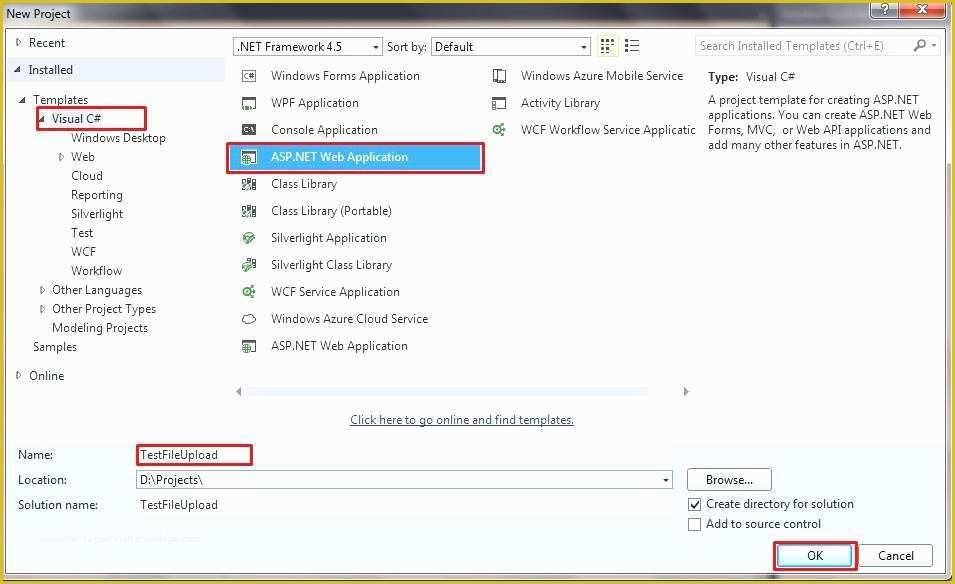Viewport: 955px width, 584px height.
Task: Select WCF category in tree
Action: (83, 252)
